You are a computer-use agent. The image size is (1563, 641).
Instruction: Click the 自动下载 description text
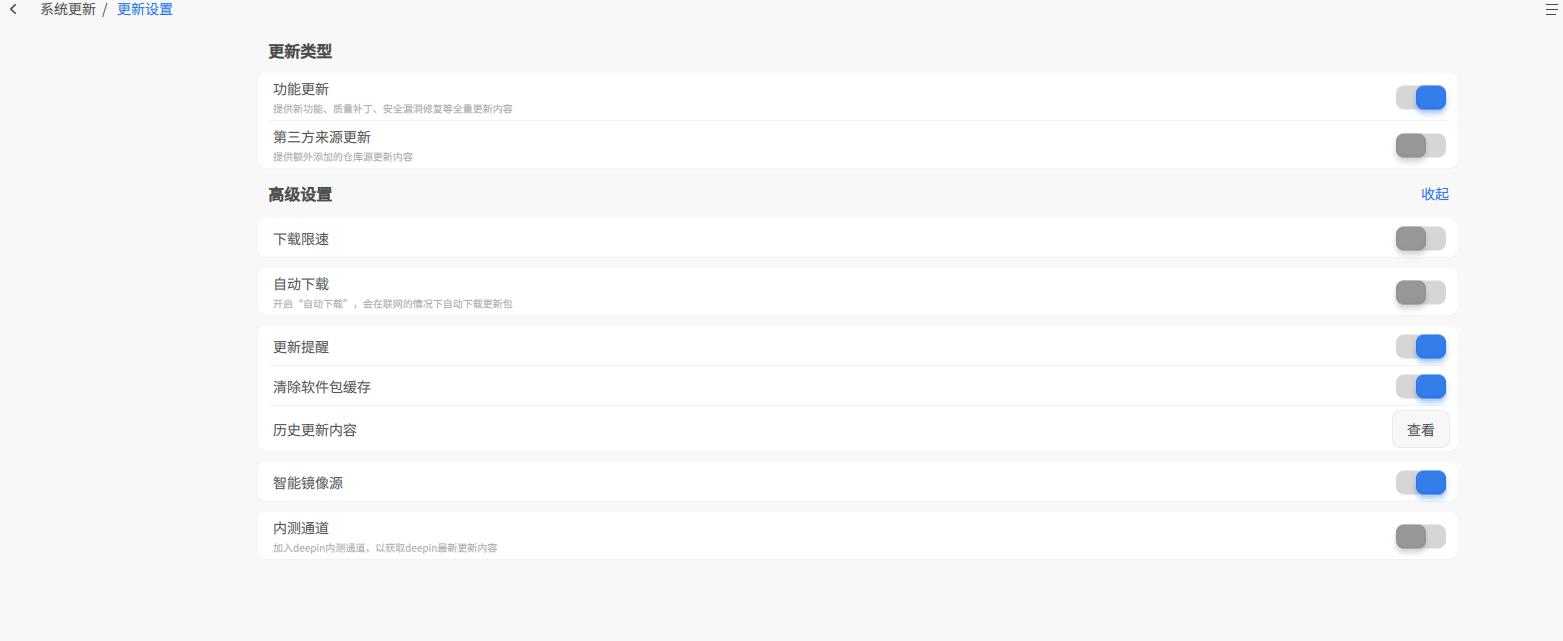[x=393, y=304]
